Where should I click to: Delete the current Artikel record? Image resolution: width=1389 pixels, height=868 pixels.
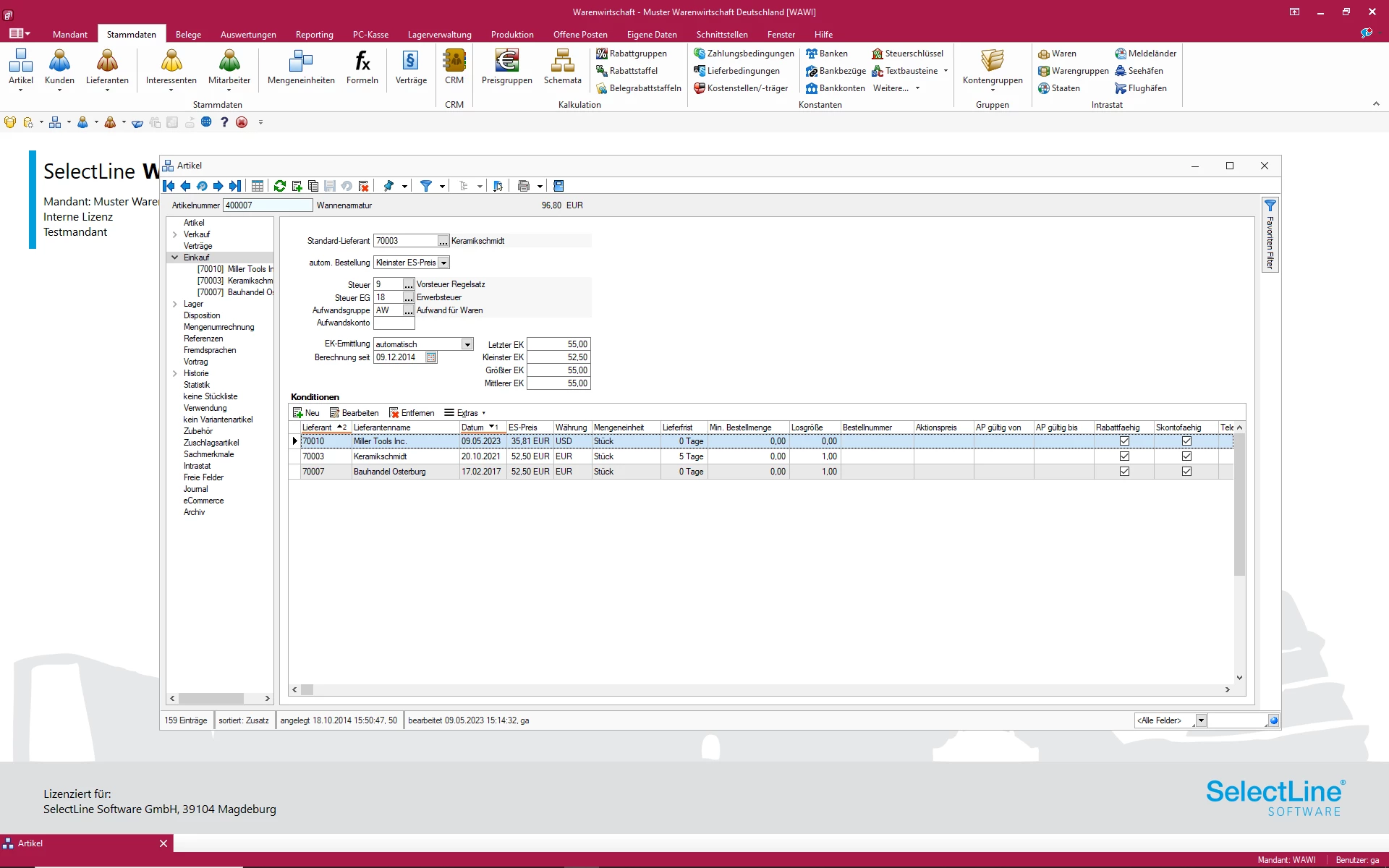(364, 186)
